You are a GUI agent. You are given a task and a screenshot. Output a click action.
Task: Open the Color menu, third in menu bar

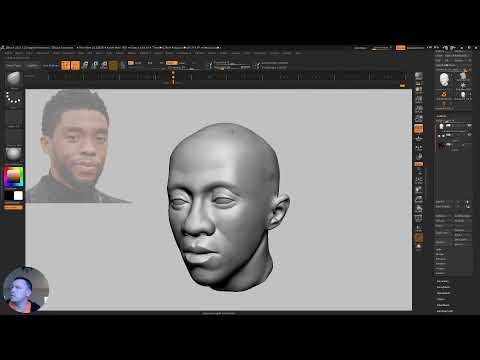pyautogui.click(x=30, y=53)
